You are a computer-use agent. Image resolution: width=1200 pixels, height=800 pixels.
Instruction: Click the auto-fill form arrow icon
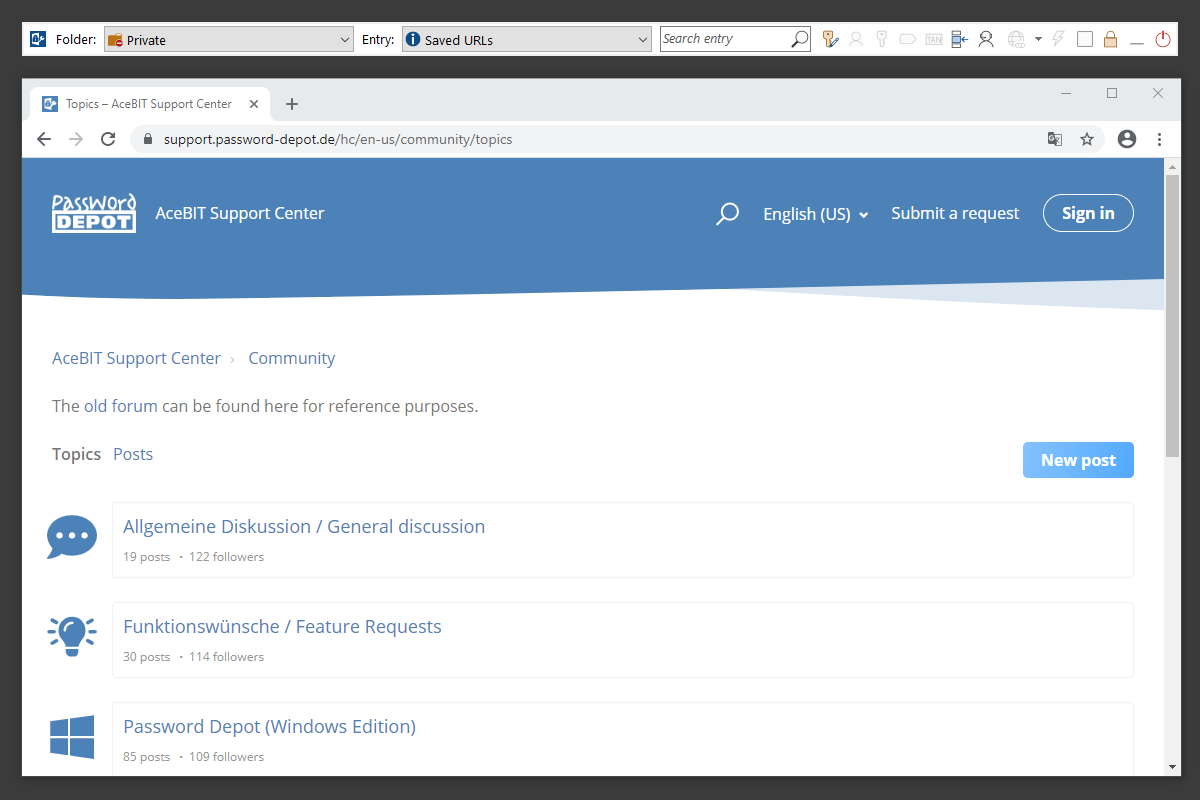(959, 39)
